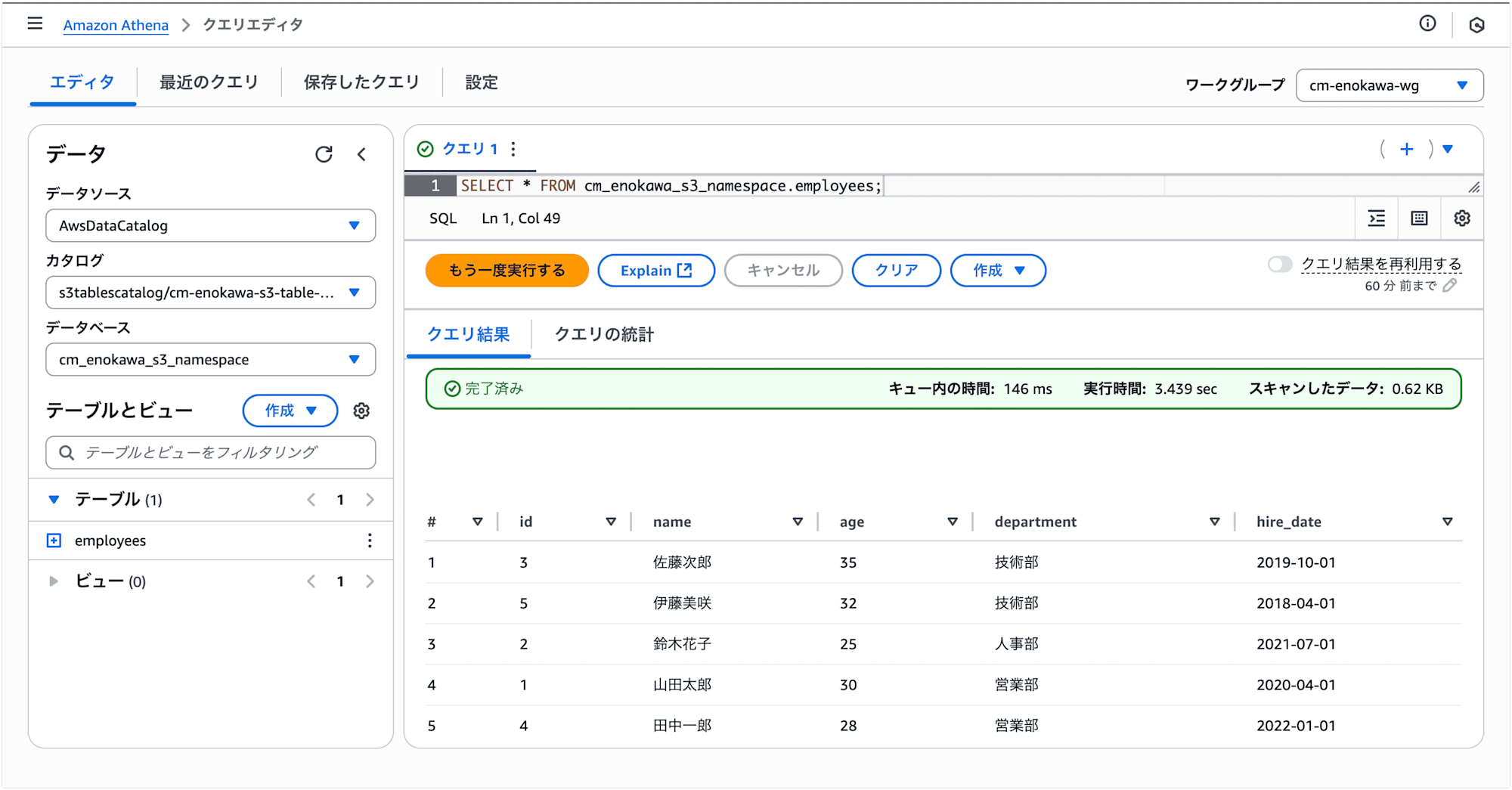Toggle reuse query results switch
This screenshot has width=1512, height=790.
tap(1280, 264)
